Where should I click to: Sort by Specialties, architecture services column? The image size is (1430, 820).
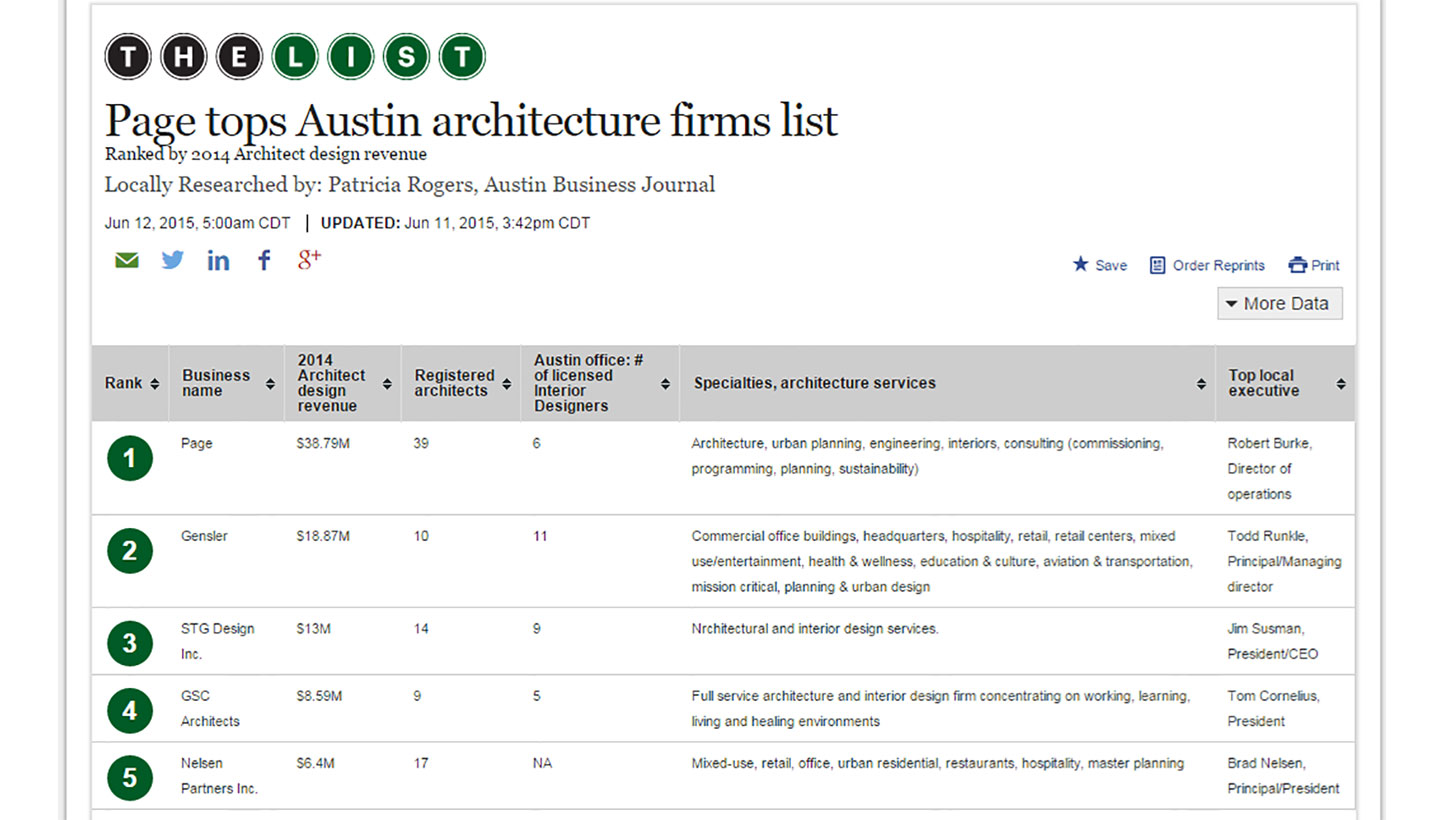[1201, 384]
